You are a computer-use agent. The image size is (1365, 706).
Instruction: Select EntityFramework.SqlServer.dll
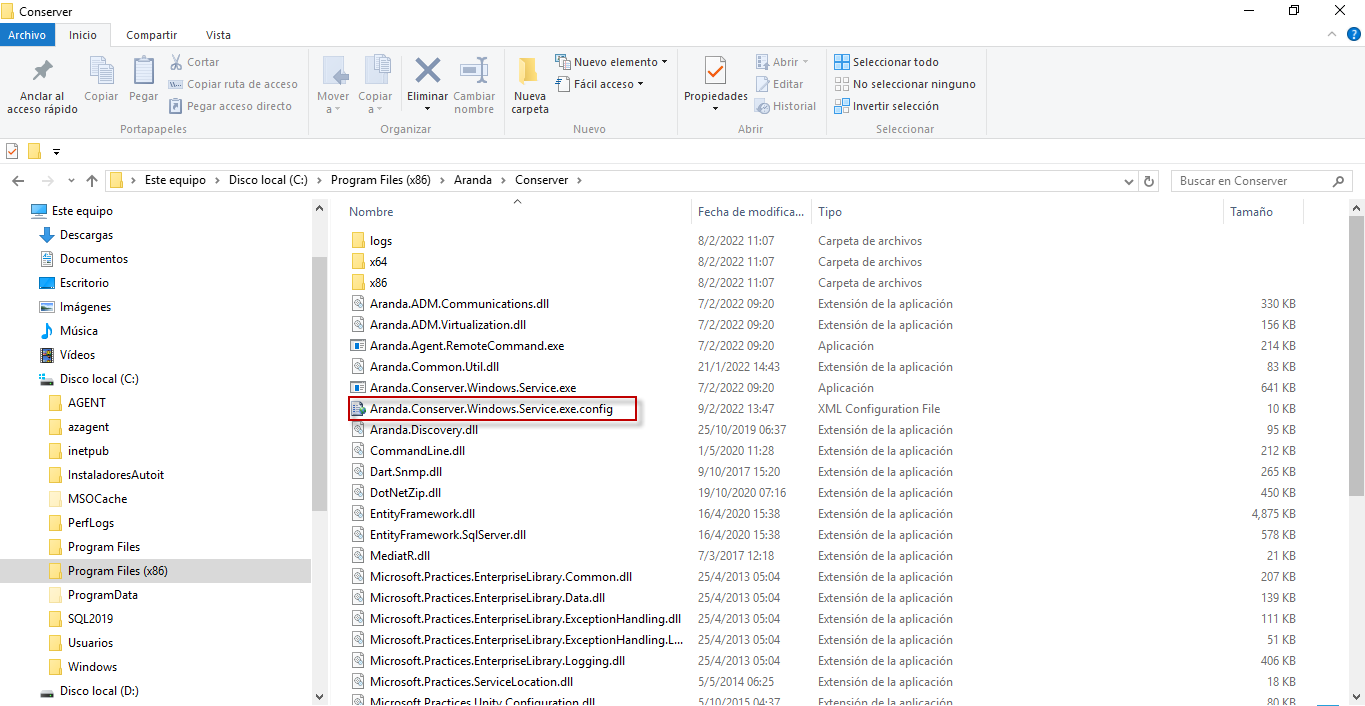point(448,535)
